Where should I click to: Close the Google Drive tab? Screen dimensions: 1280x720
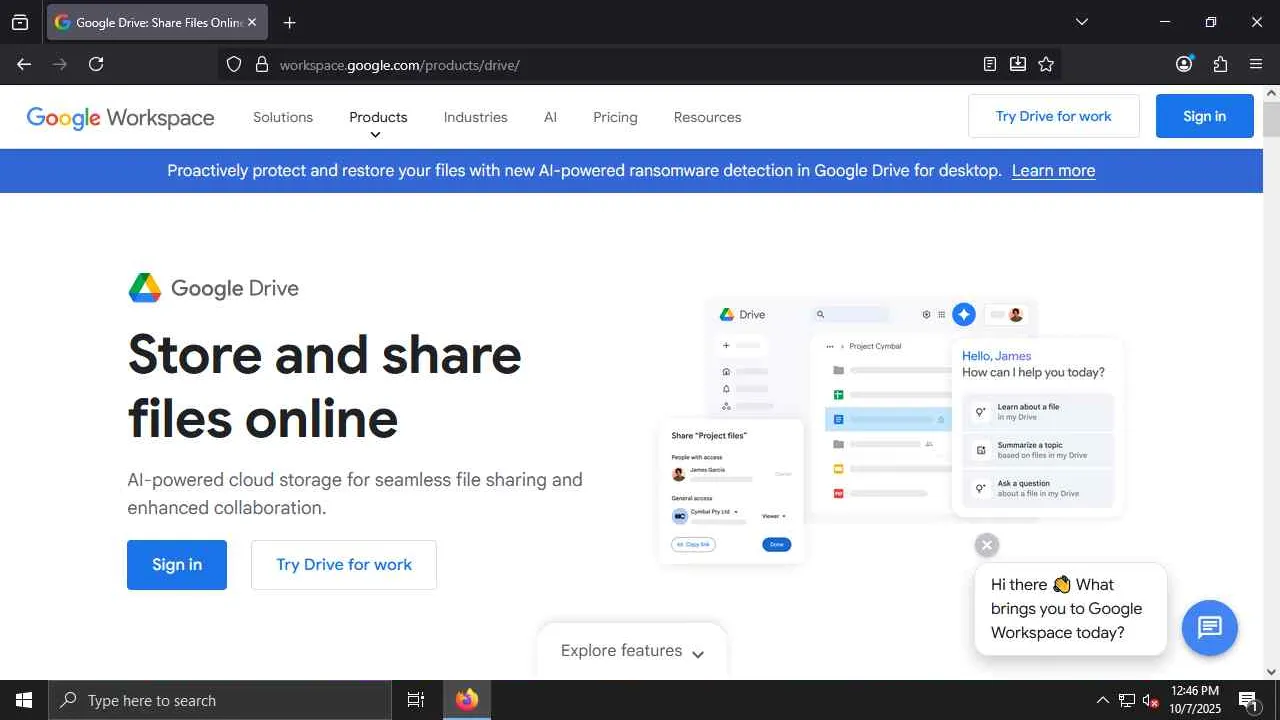pos(252,22)
